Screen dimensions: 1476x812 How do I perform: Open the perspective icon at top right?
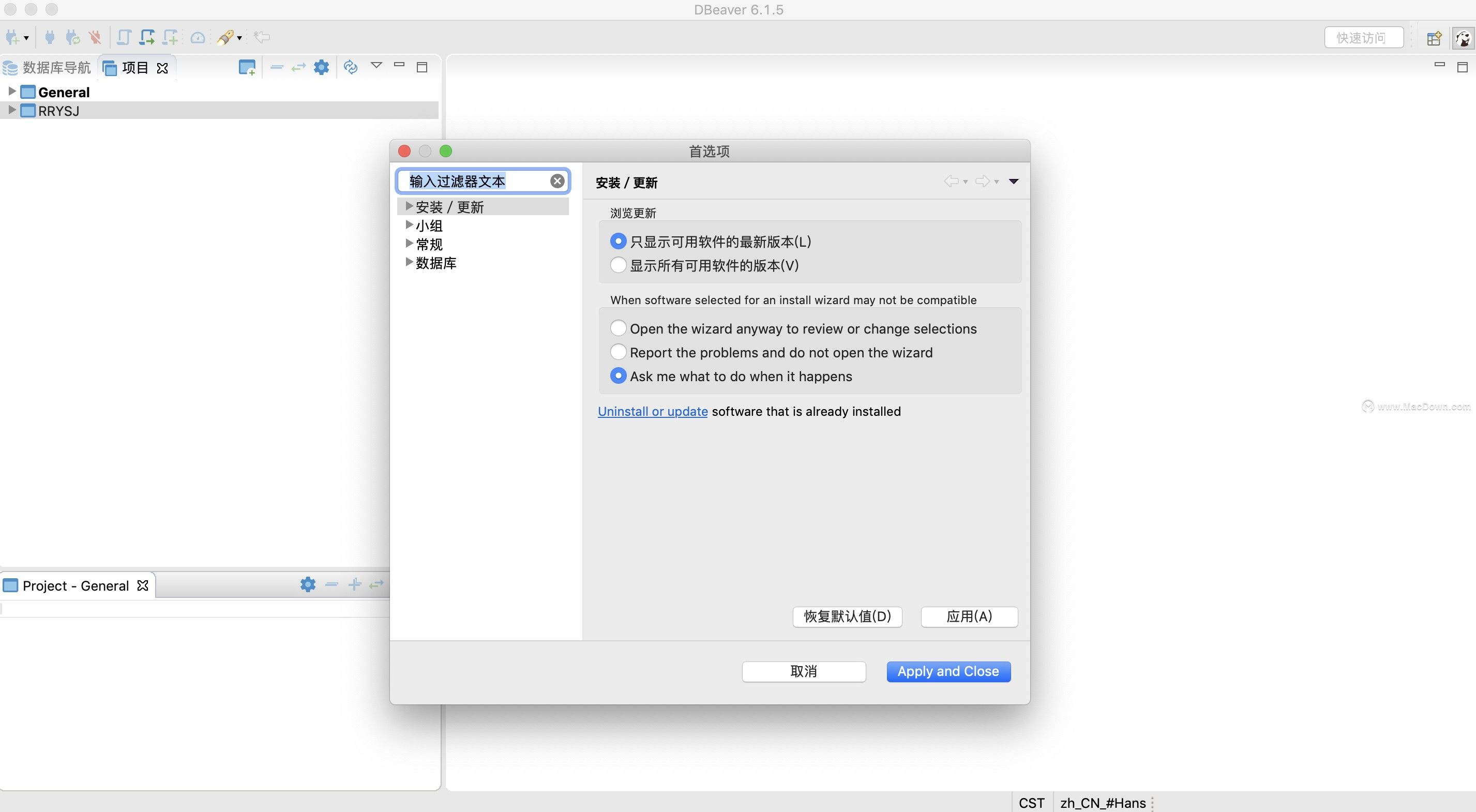[x=1434, y=38]
